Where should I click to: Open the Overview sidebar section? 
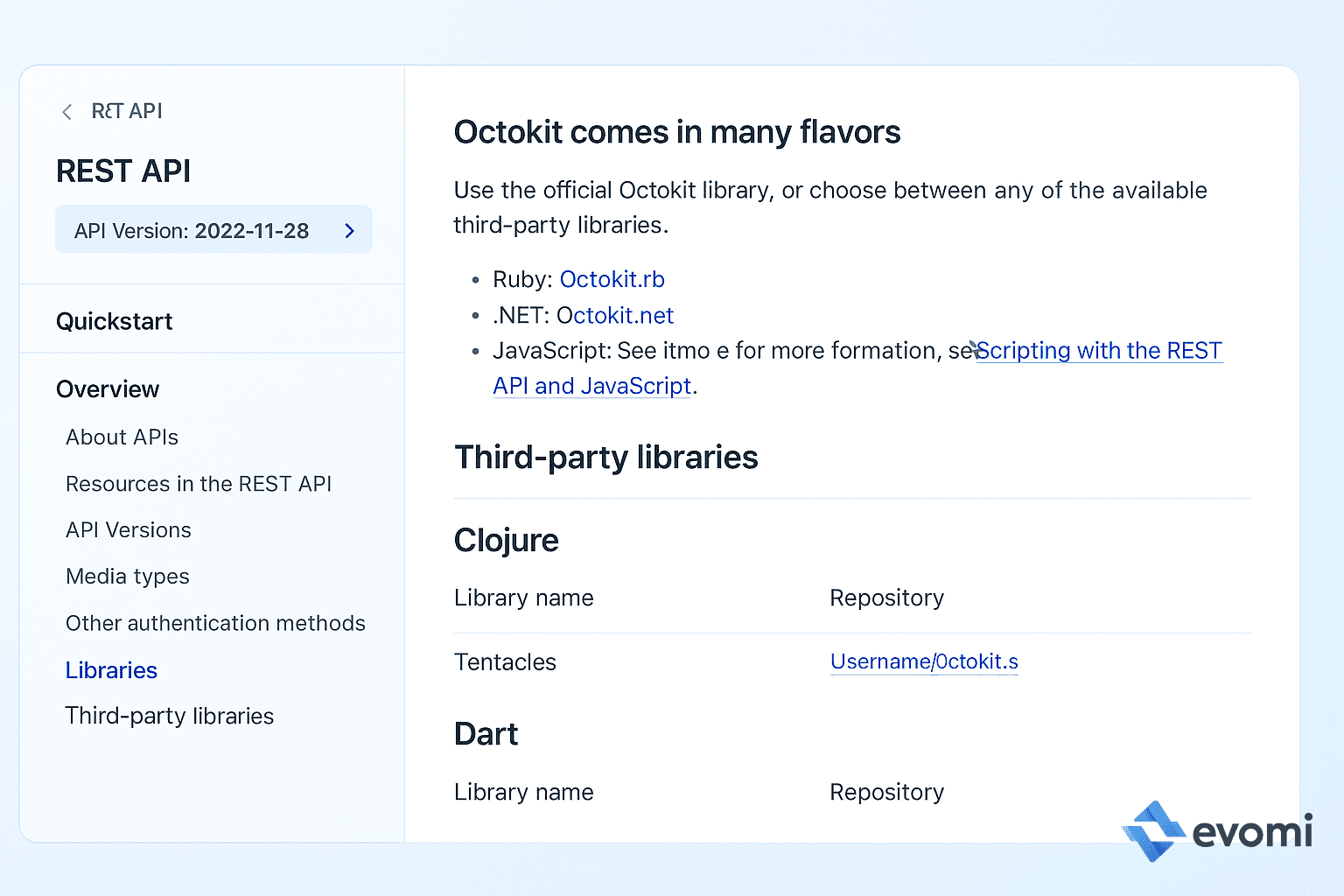(108, 389)
